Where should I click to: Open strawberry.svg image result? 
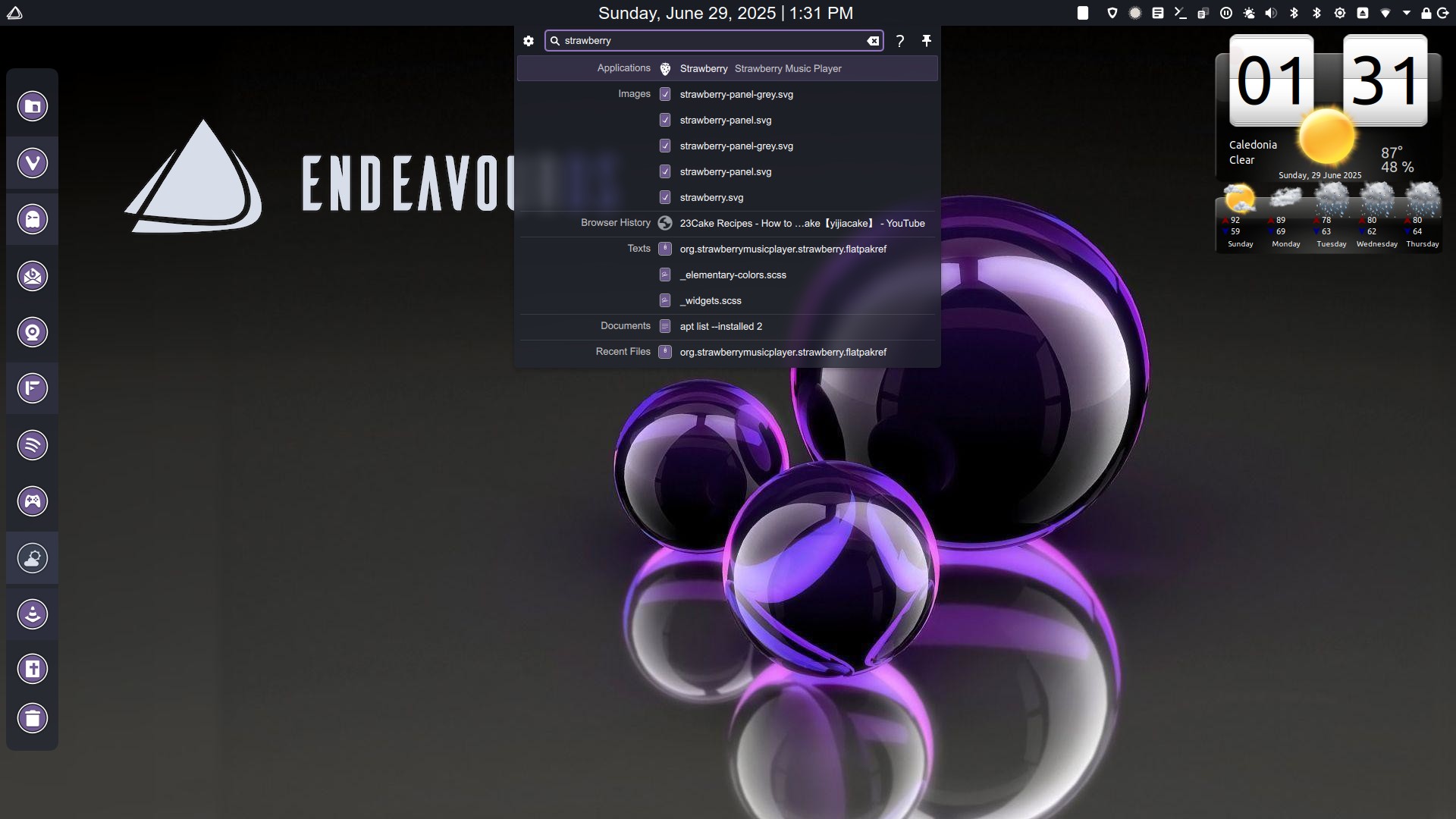711,198
